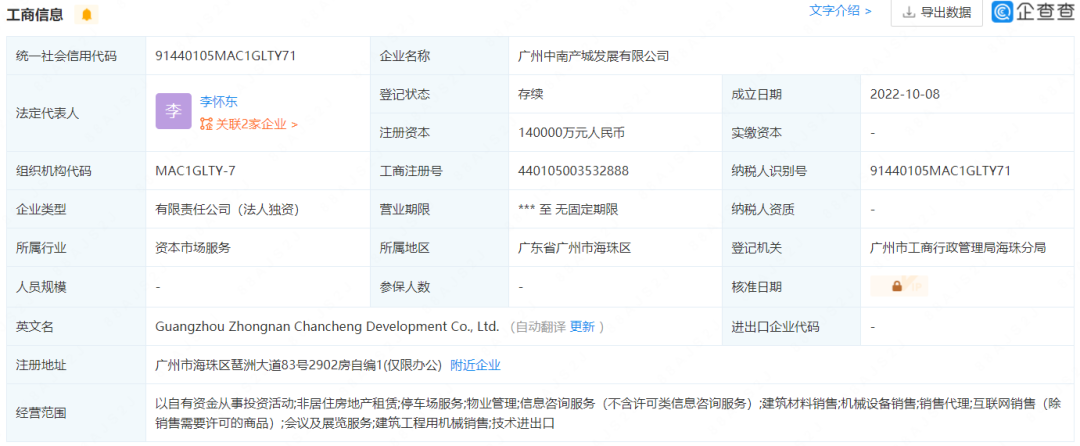Click business term *** 至 无固定期限
The image size is (1080, 446).
[568, 209]
